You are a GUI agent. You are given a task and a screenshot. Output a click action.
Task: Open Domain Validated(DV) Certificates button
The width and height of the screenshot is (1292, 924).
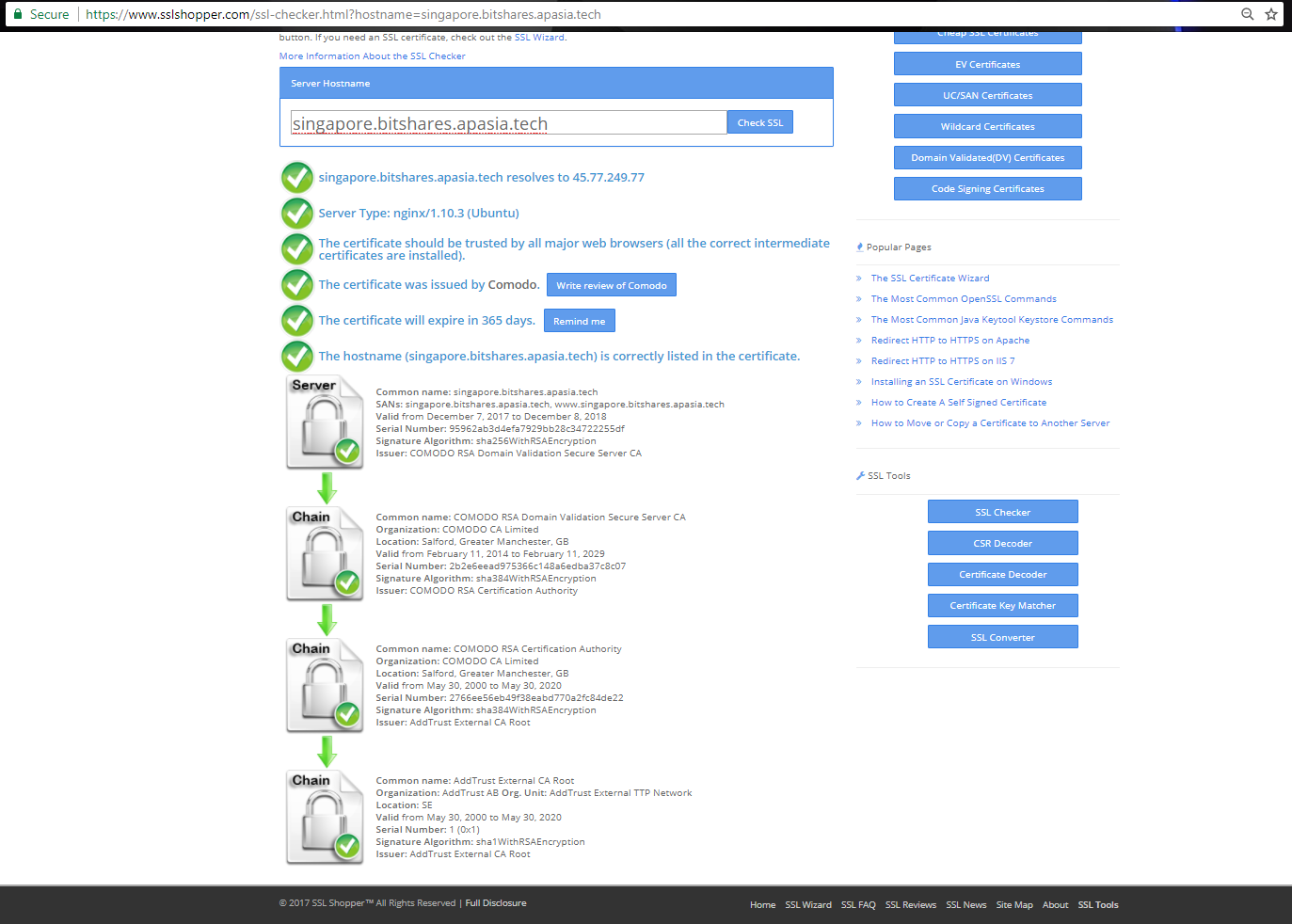[x=988, y=157]
